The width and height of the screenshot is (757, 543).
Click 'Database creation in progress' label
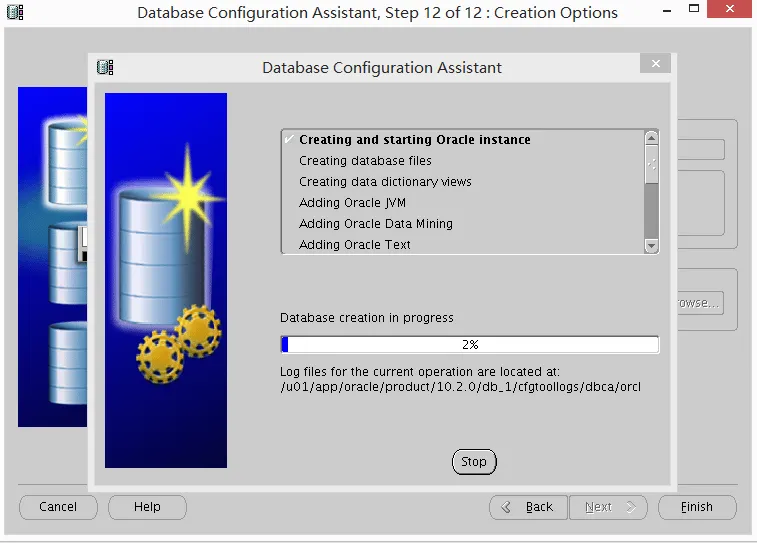point(366,318)
